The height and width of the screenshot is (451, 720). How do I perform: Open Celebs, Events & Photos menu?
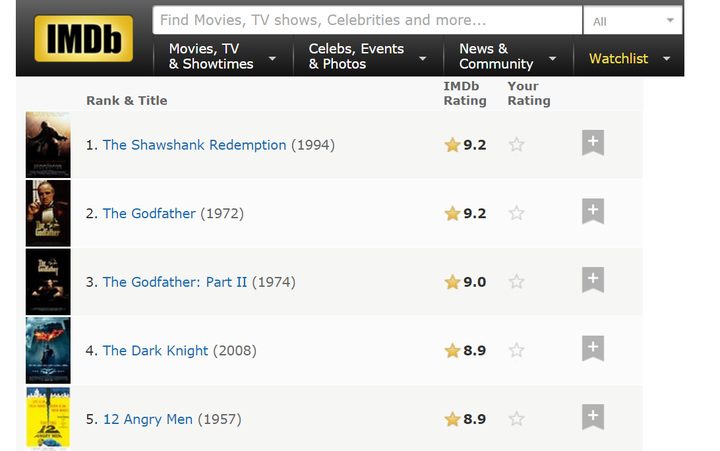click(368, 56)
